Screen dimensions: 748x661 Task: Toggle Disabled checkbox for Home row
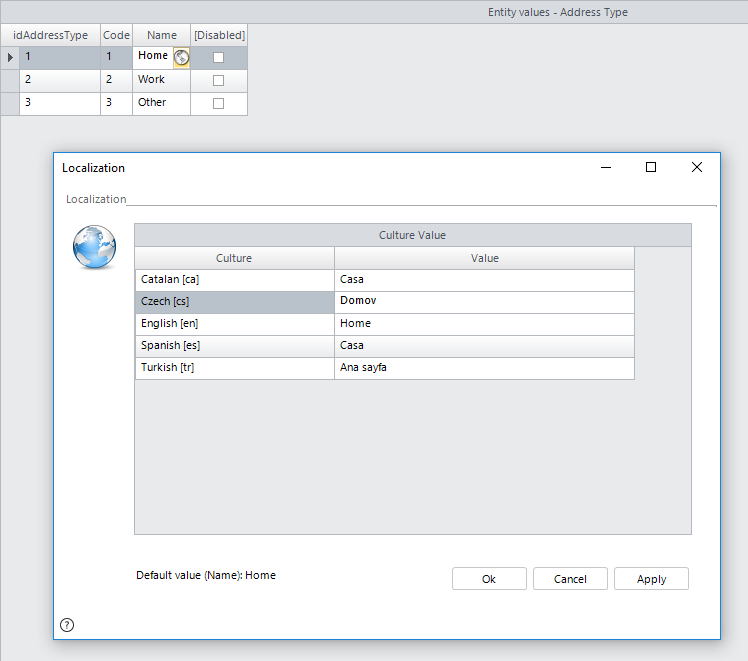218,58
